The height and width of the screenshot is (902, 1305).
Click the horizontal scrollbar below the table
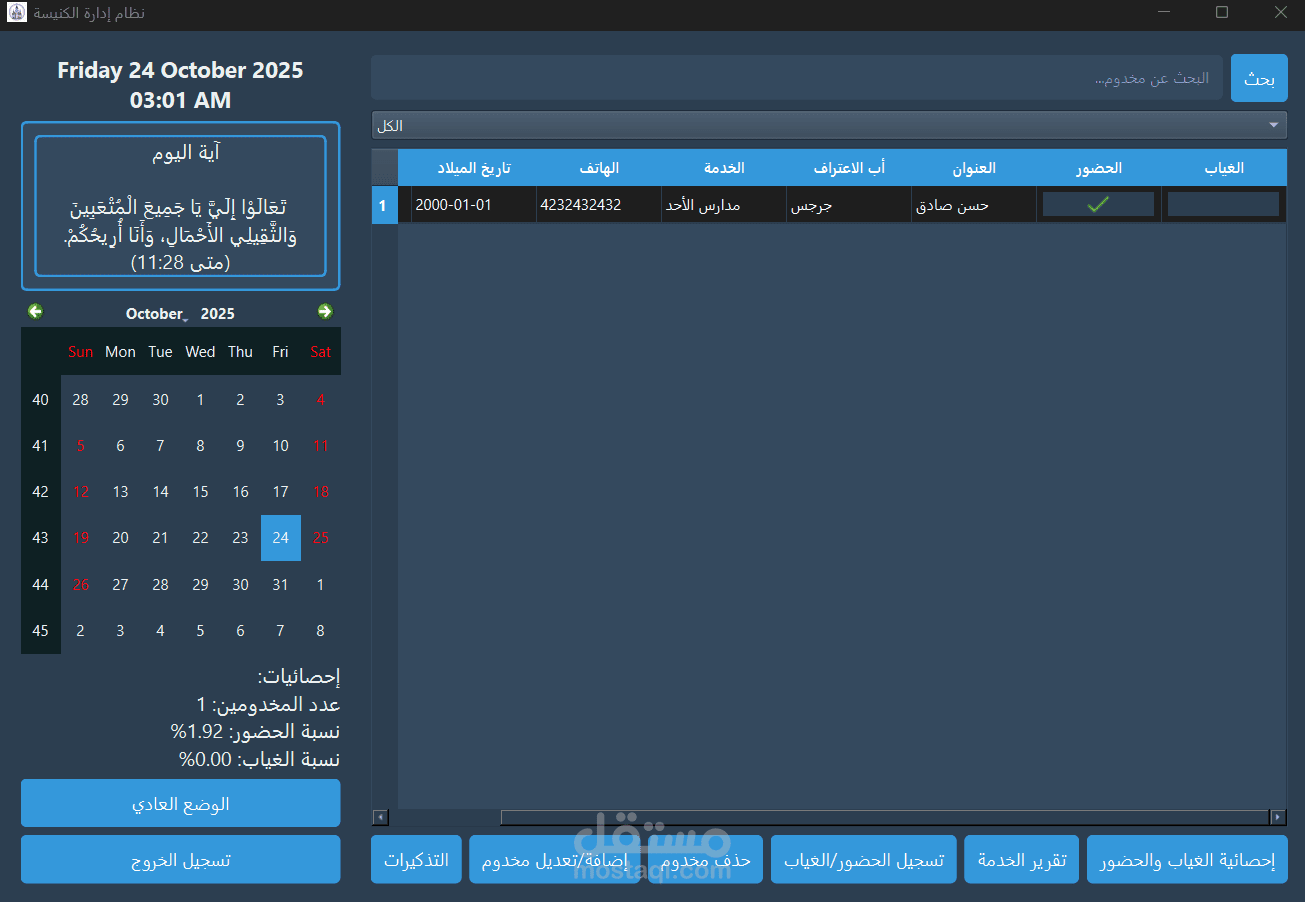pos(828,817)
